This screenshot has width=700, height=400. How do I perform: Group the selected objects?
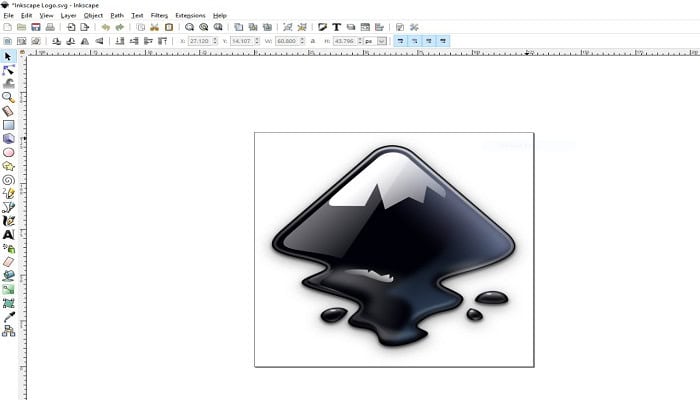(288, 27)
